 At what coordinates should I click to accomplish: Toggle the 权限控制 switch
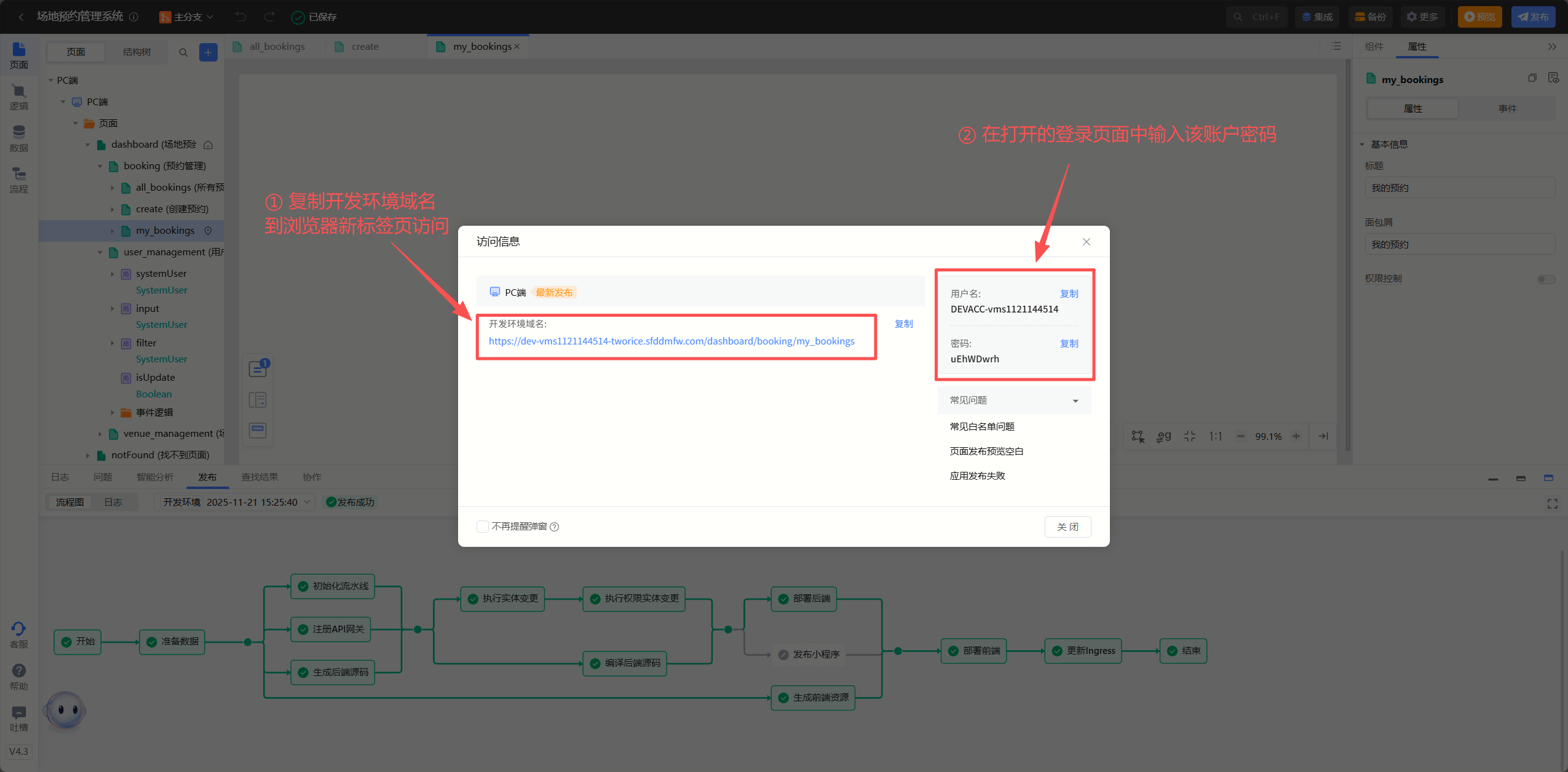click(1545, 279)
